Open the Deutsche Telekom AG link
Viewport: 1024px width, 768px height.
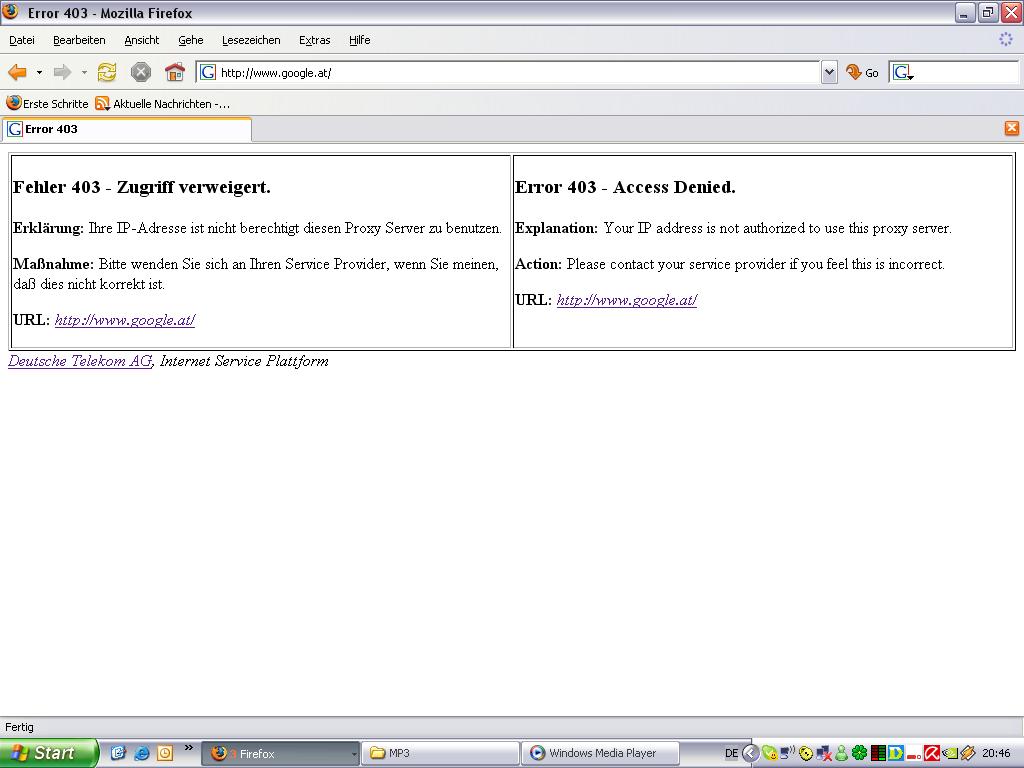pyautogui.click(x=80, y=360)
